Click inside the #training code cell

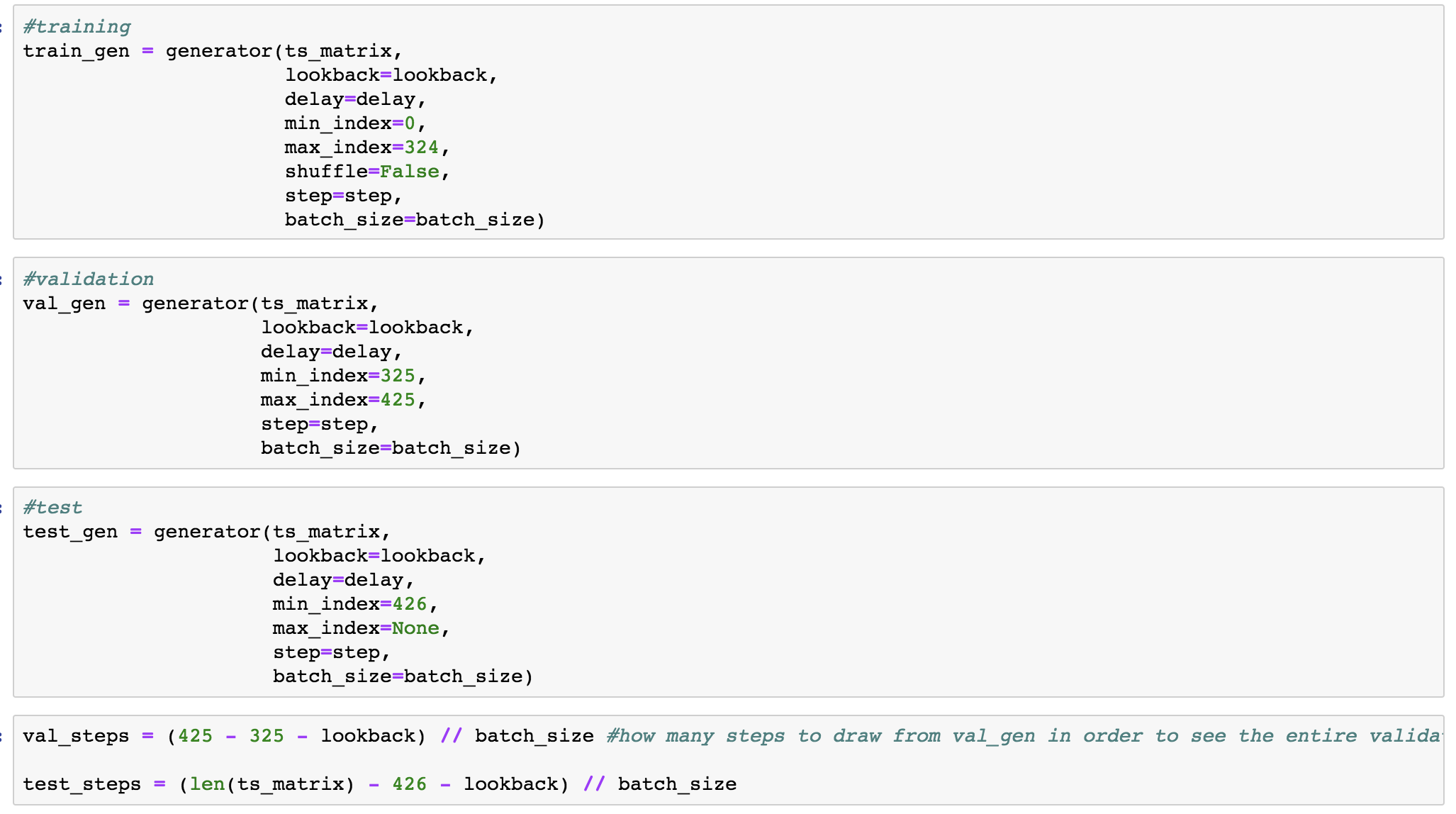[851, 122]
